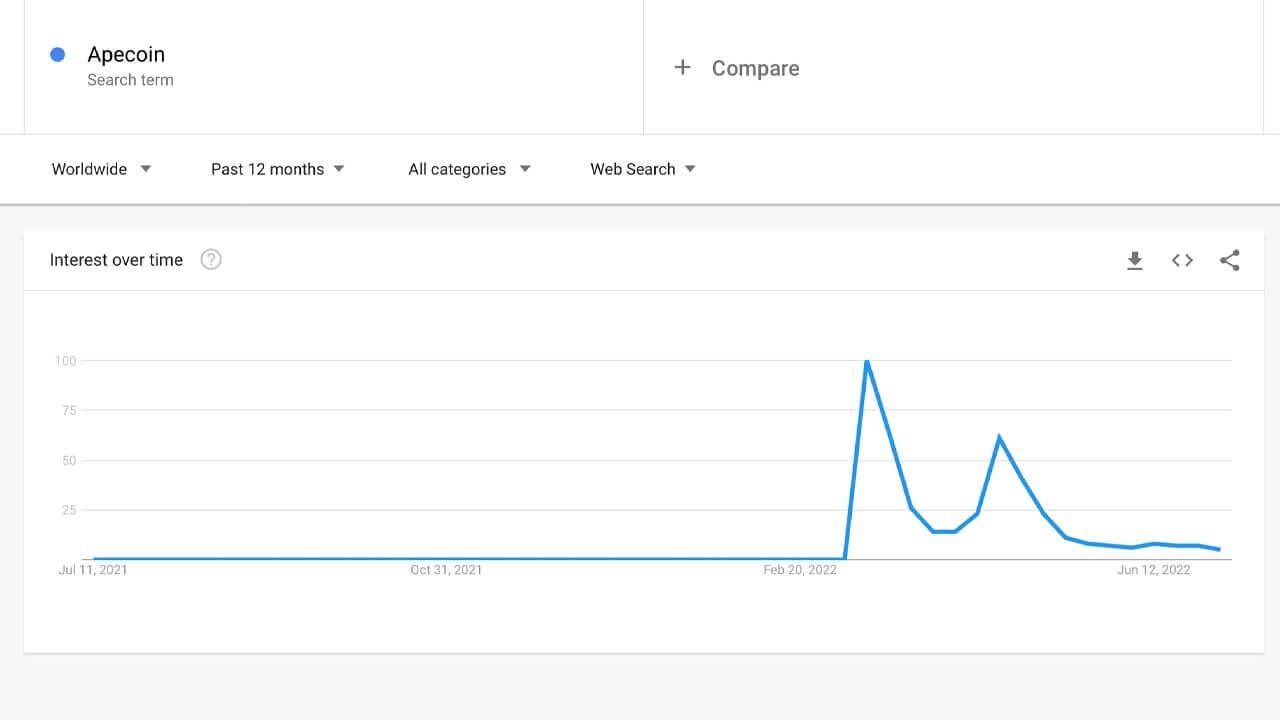1280x720 pixels.
Task: Select the Apecoin search term field
Action: pyautogui.click(x=333, y=66)
